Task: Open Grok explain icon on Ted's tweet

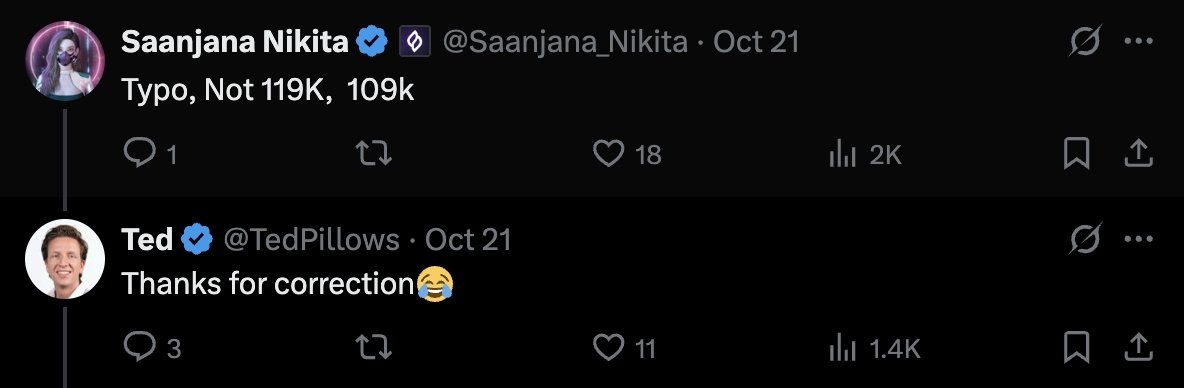Action: tap(1086, 239)
